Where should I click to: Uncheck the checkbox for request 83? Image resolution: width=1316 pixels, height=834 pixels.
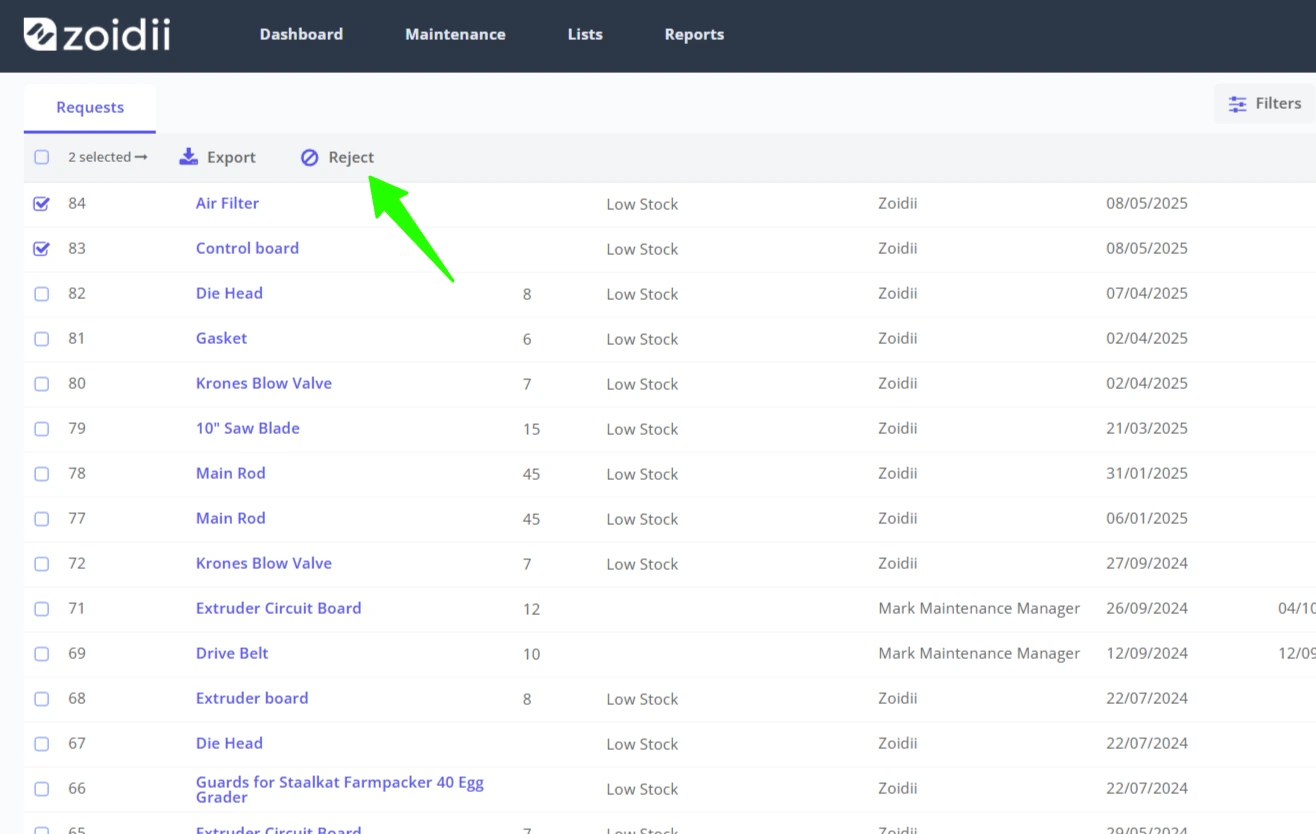pyautogui.click(x=41, y=249)
